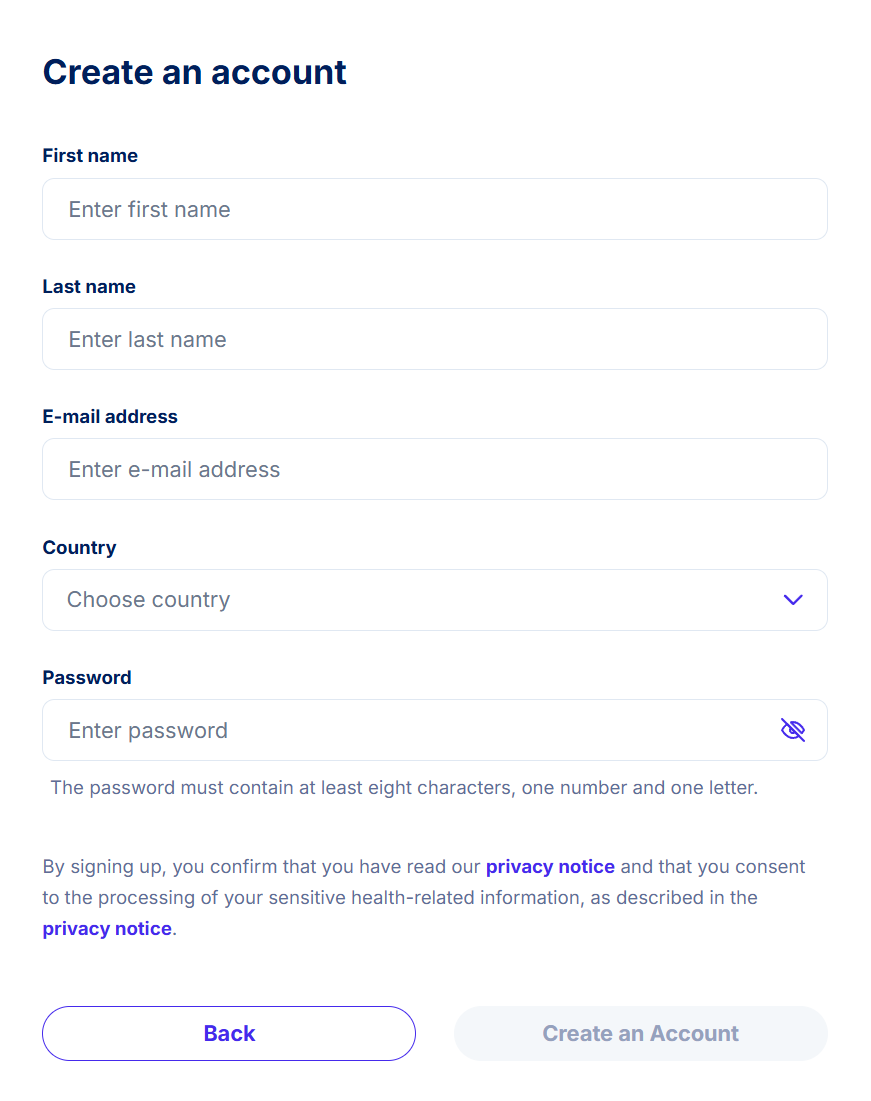Image resolution: width=871 pixels, height=1101 pixels.
Task: Click into the e-mail address input
Action: [435, 469]
